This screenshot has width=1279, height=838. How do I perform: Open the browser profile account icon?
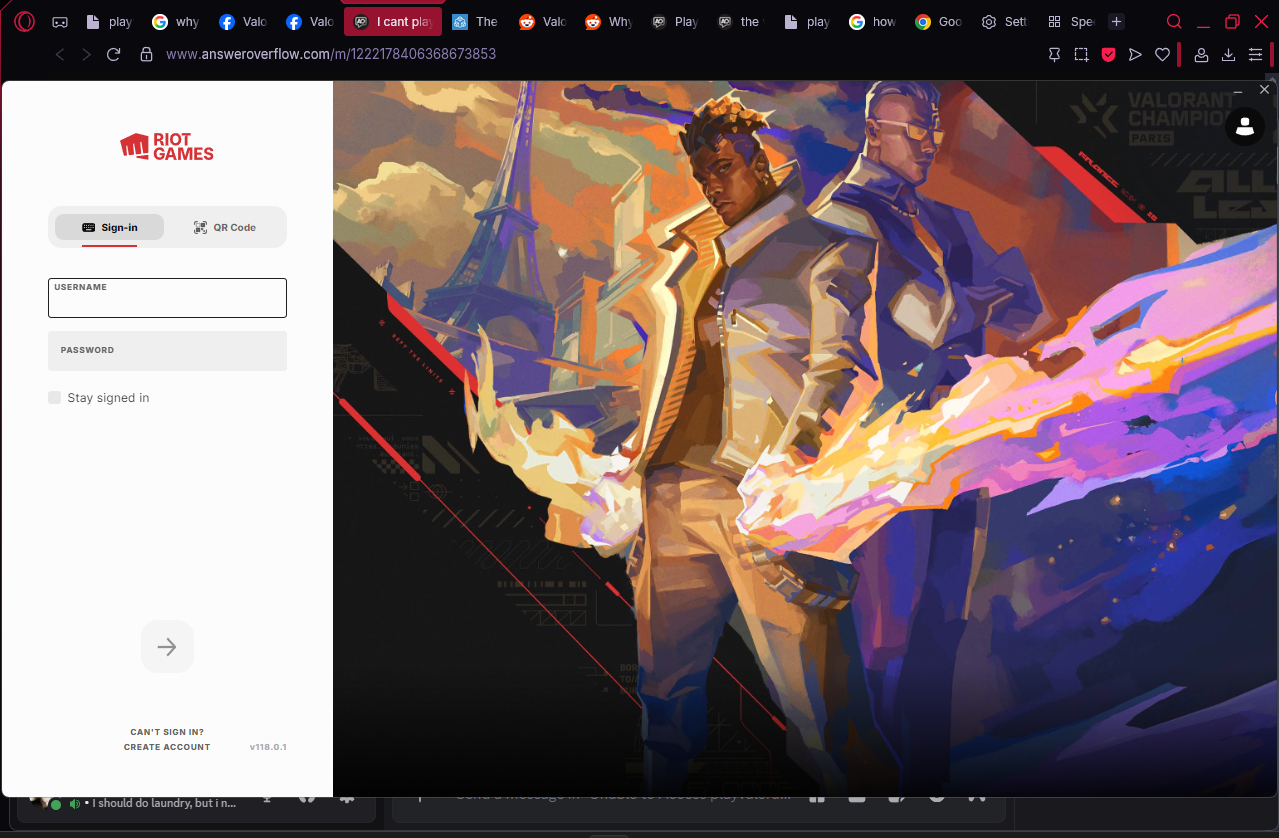[1202, 55]
